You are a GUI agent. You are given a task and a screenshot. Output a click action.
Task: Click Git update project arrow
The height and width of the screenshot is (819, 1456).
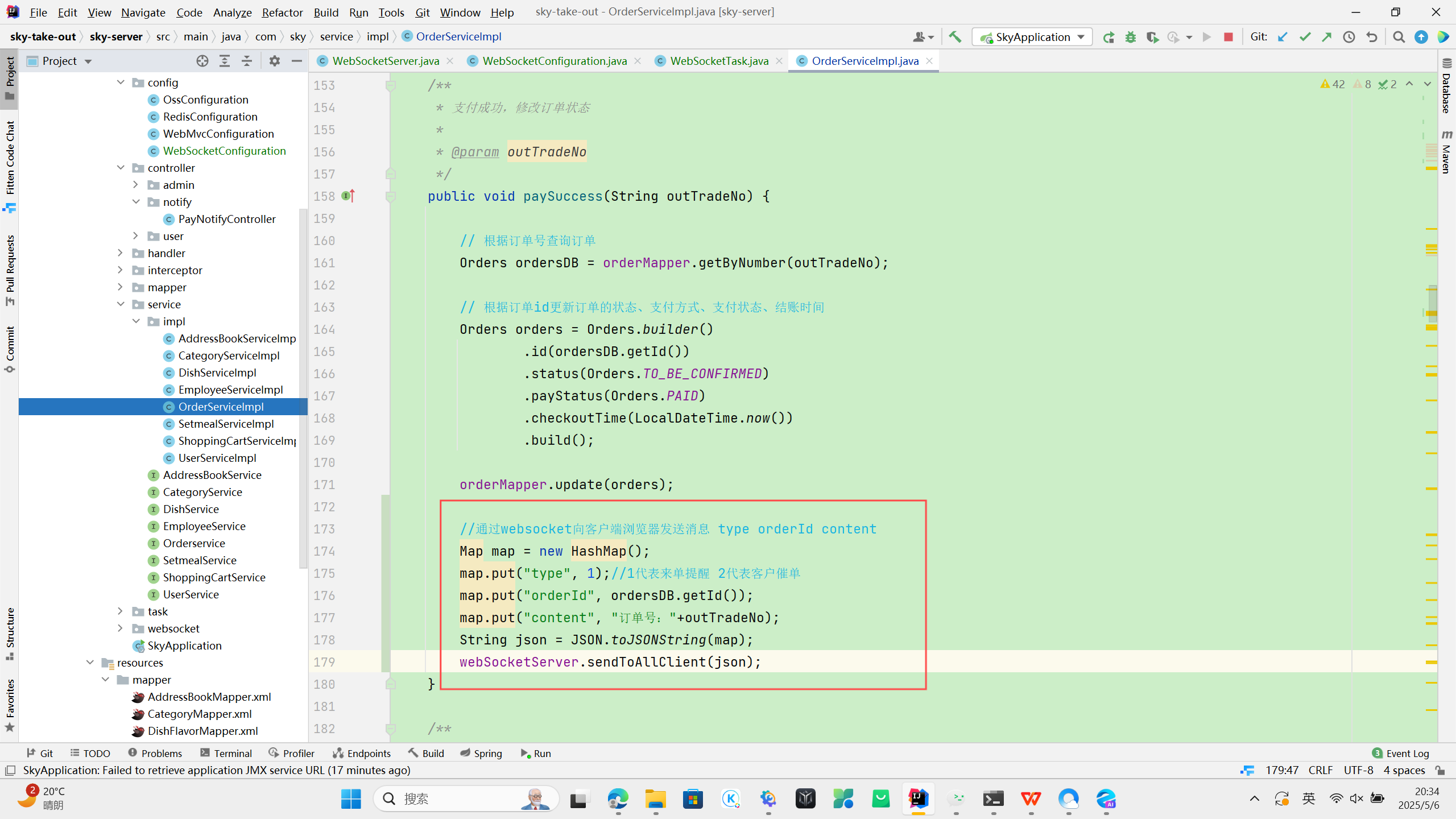[x=1283, y=37]
